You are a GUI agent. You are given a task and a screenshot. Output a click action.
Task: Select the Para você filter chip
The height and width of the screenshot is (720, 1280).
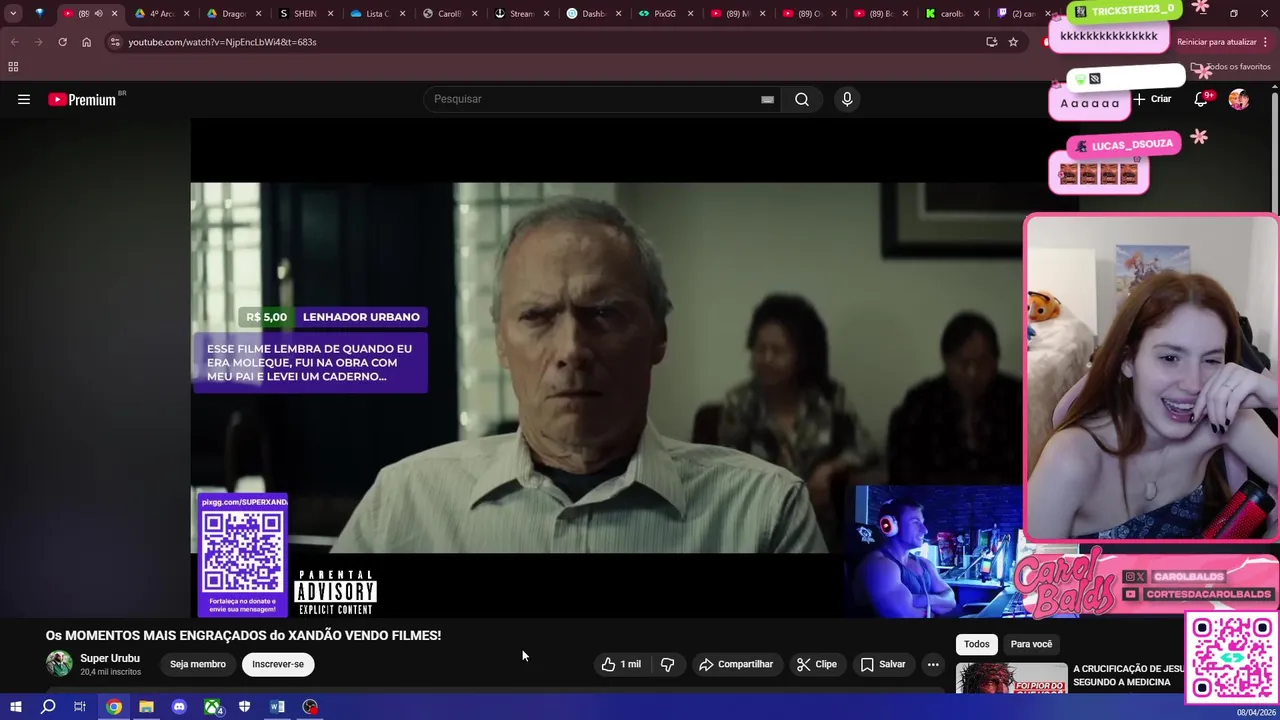coord(1031,644)
